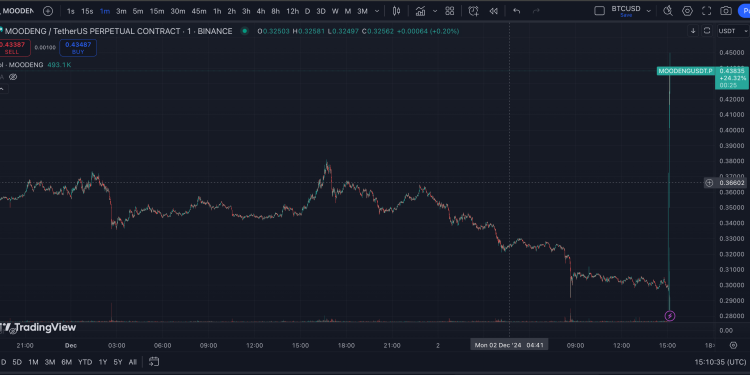Set date range to 5Y

click(x=118, y=362)
